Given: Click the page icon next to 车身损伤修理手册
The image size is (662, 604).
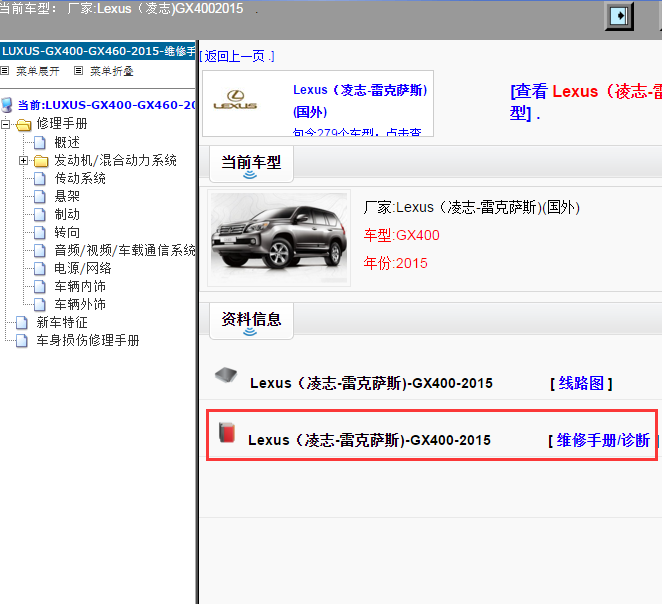Looking at the screenshot, I should (22, 341).
